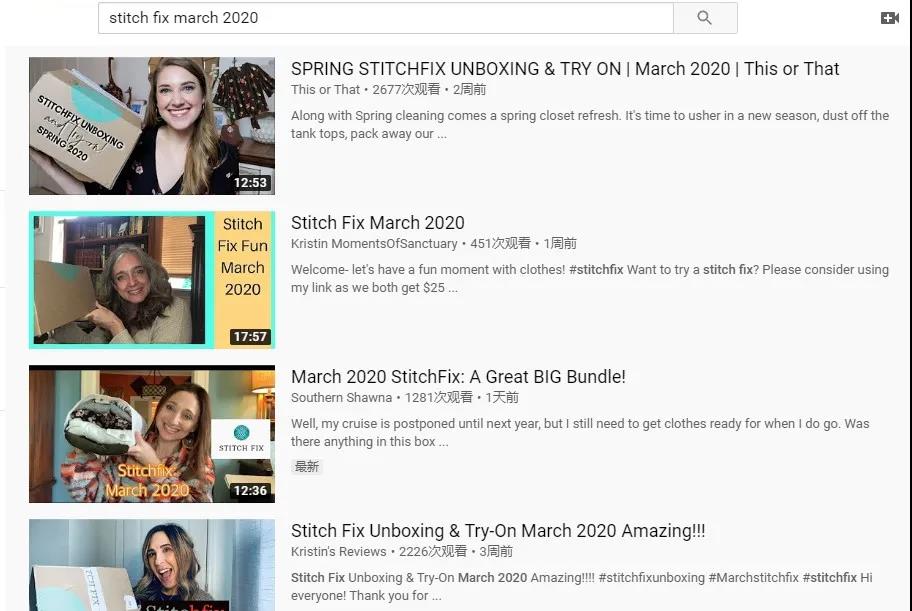The height and width of the screenshot is (611, 912).
Task: Open the Kristin's Reviews video thumbnail
Action: point(152,565)
